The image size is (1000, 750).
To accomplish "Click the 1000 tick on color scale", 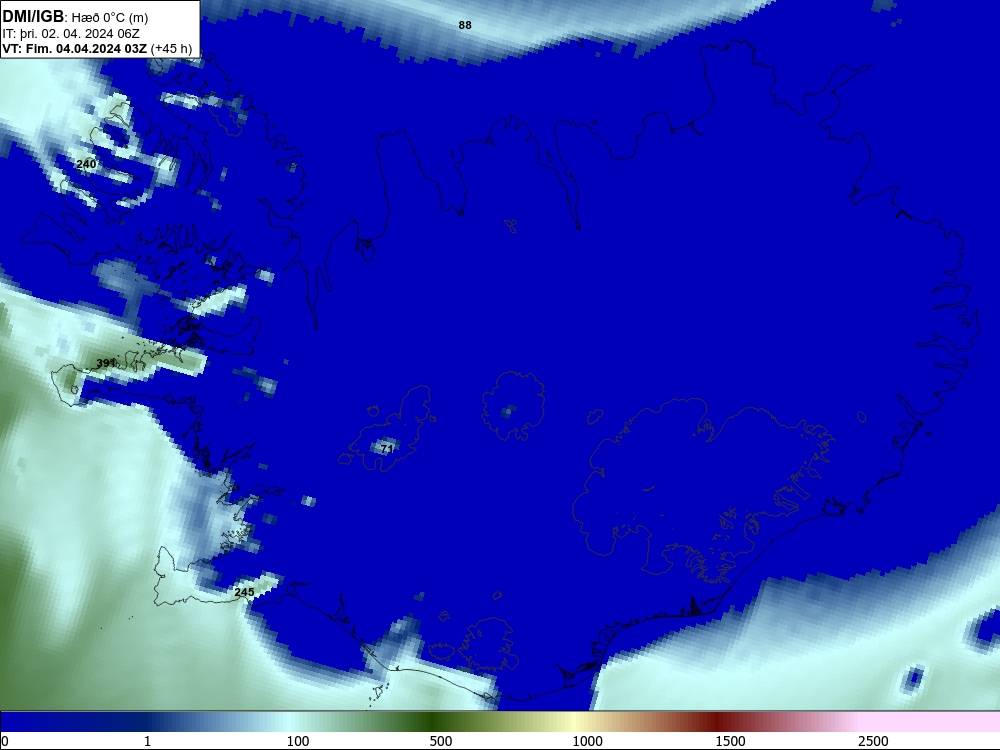I will [587, 741].
